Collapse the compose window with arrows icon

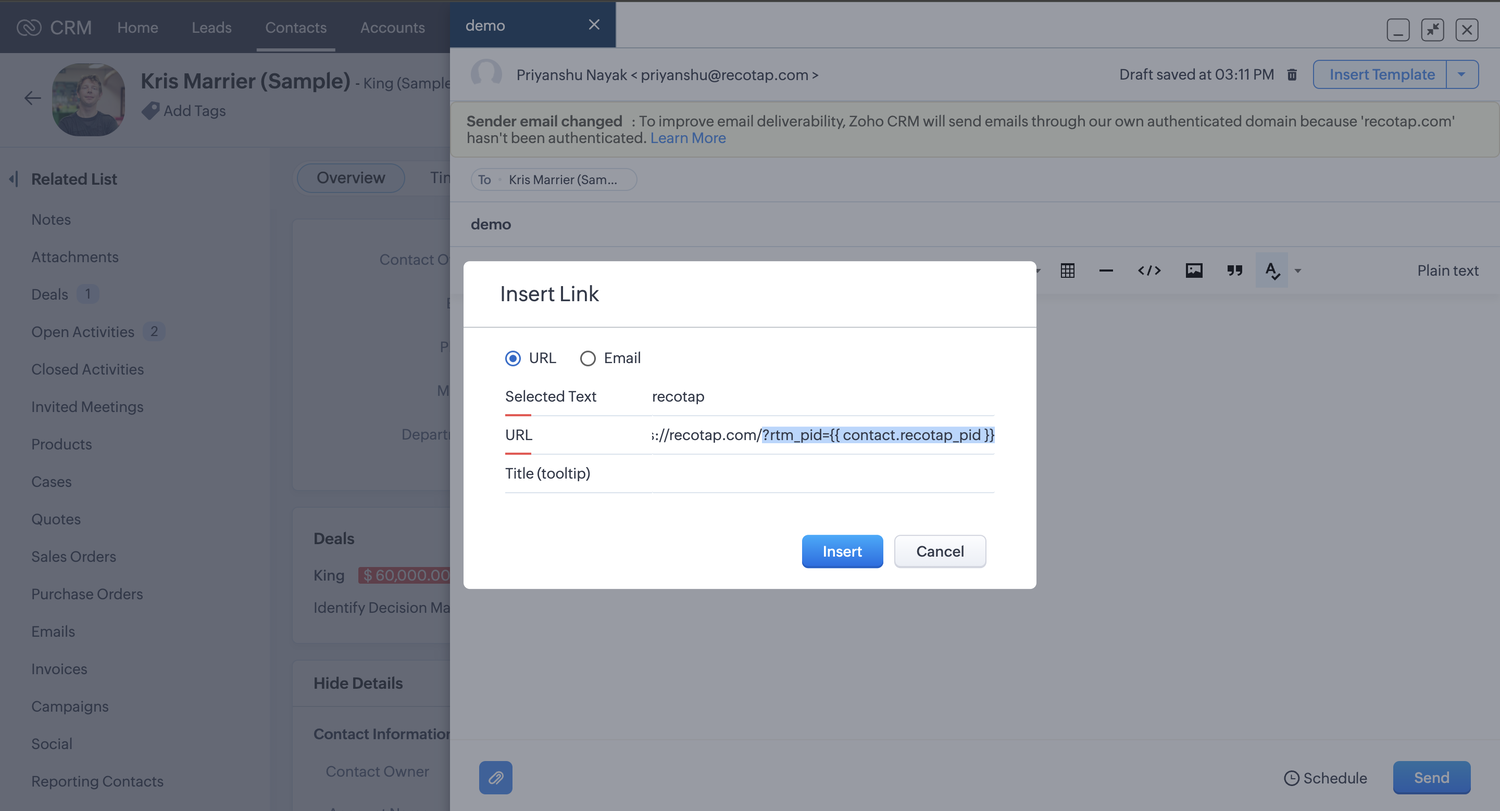[x=1432, y=30]
